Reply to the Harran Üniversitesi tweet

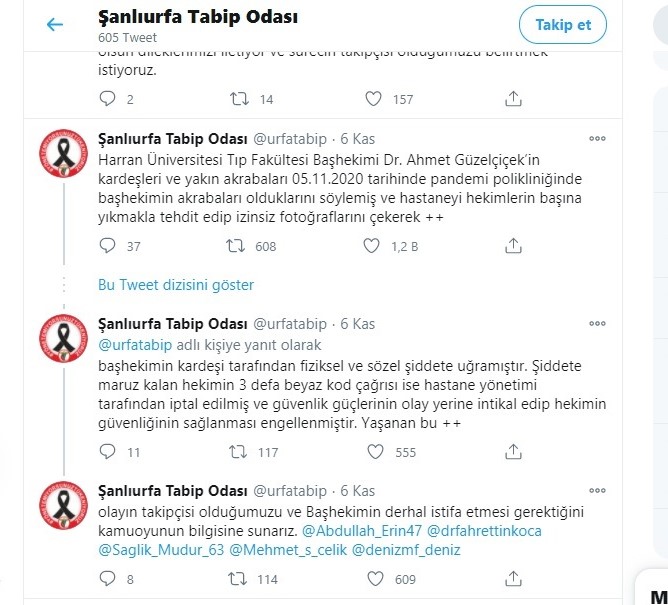click(x=107, y=246)
